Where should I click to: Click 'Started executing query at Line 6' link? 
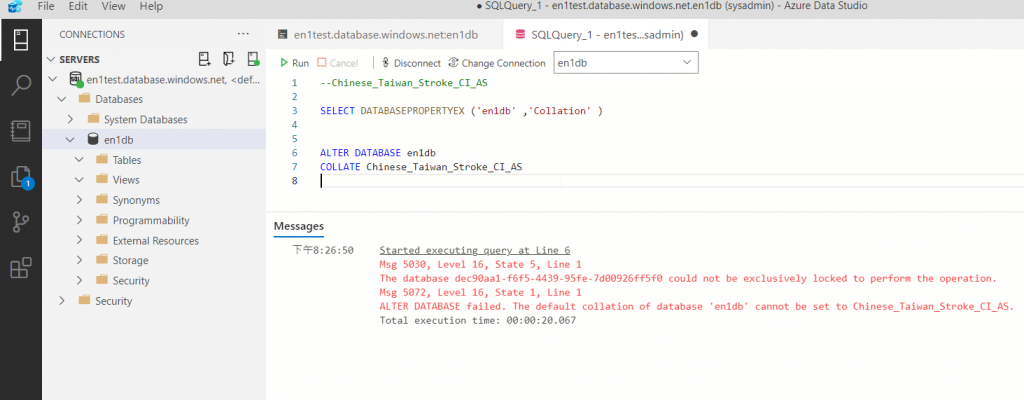click(475, 250)
